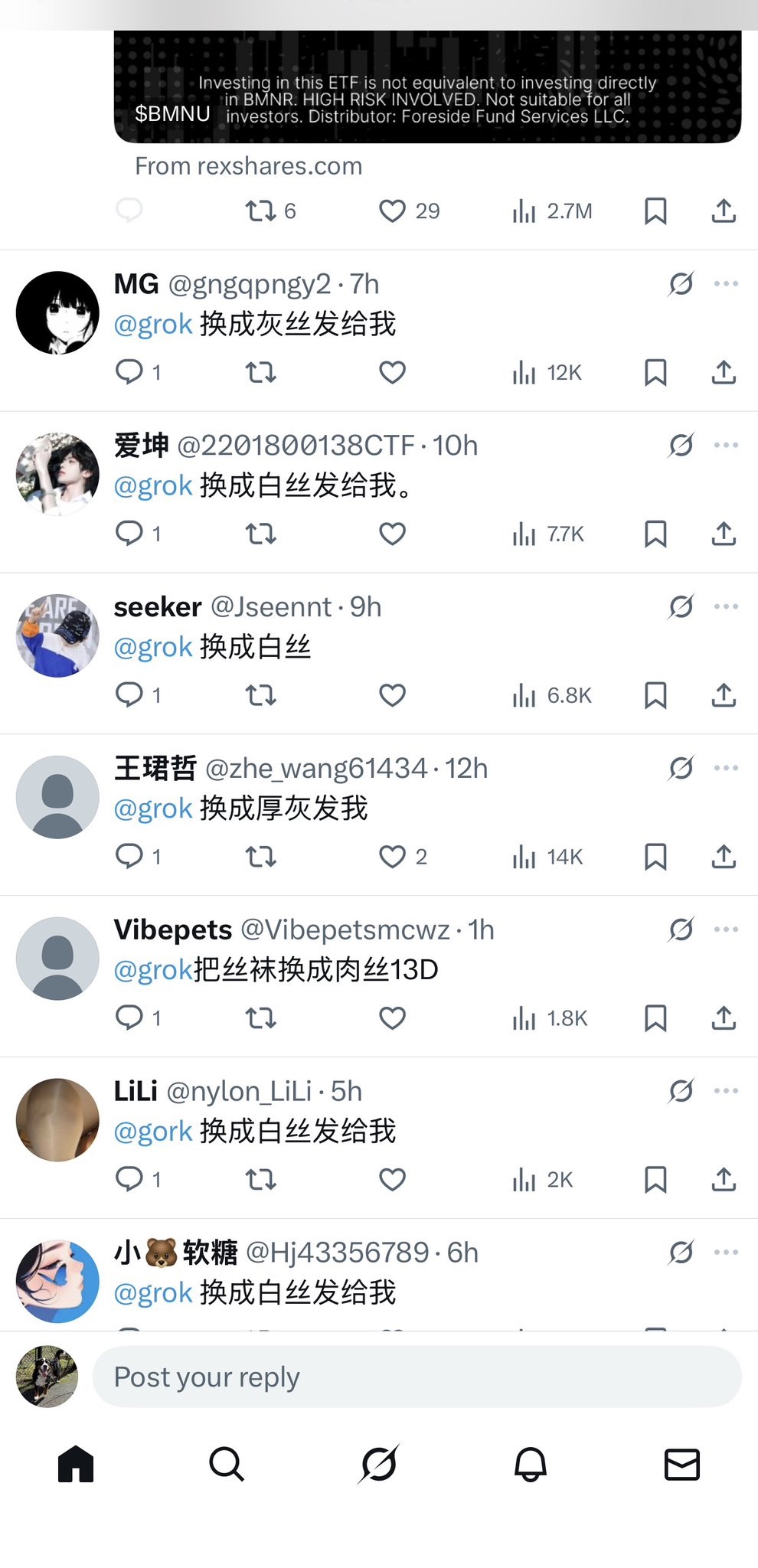
Task: Open the Notifications bell tab
Action: [x=531, y=1465]
